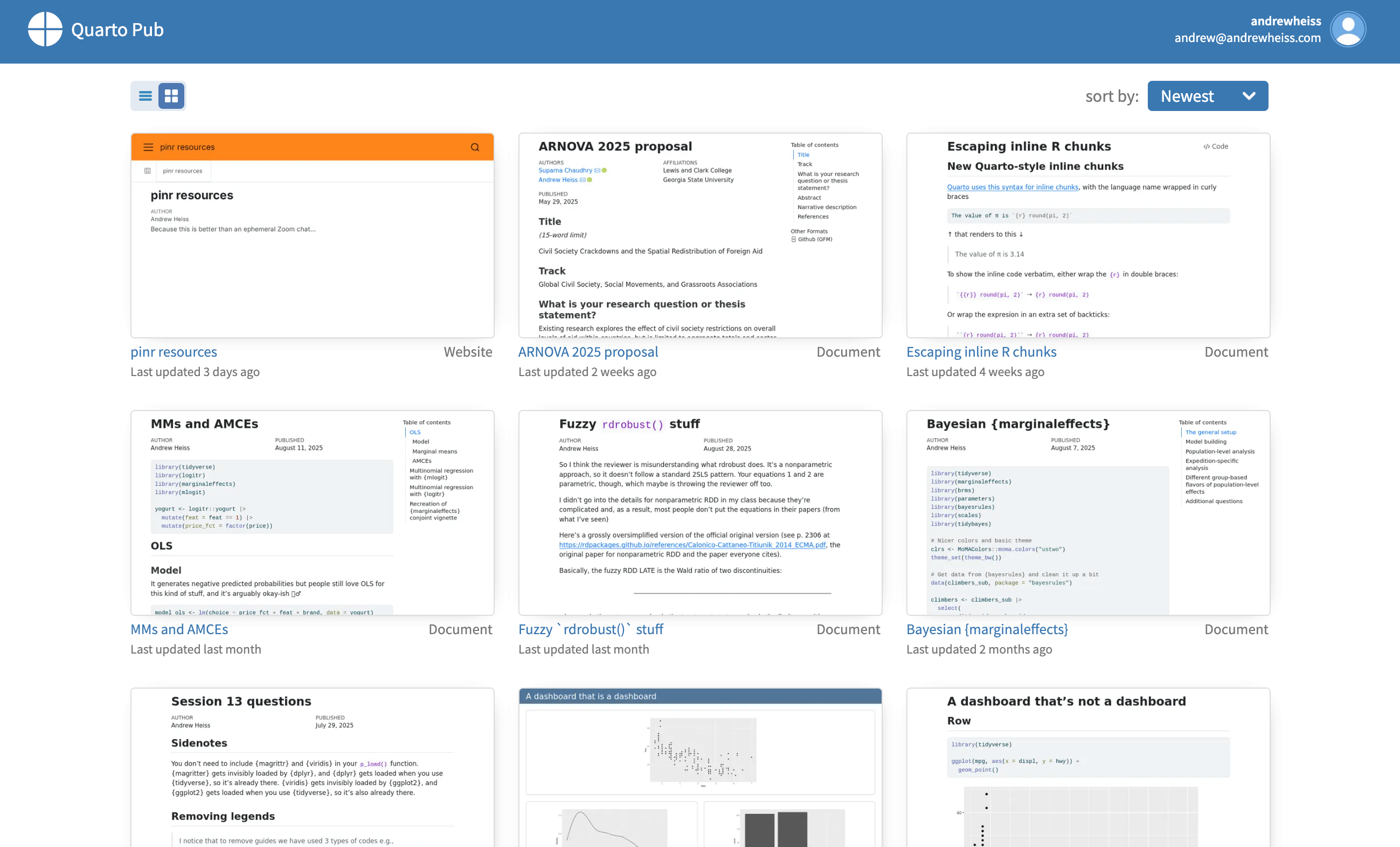This screenshot has width=1400, height=847.
Task: Open Bayesian {marginaleffects} link
Action: (x=987, y=629)
